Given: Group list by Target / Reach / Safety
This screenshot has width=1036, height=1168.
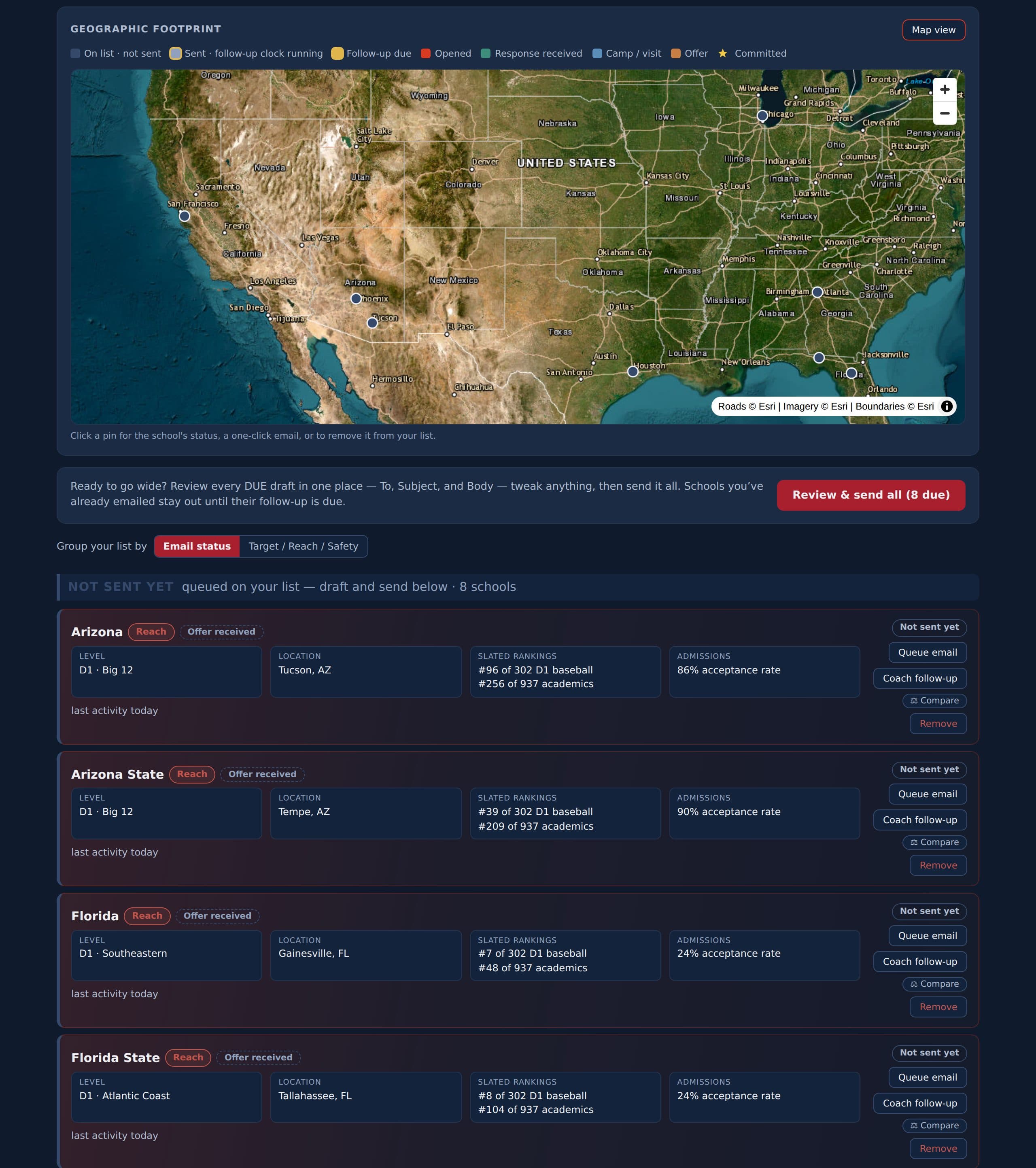Looking at the screenshot, I should pos(304,546).
